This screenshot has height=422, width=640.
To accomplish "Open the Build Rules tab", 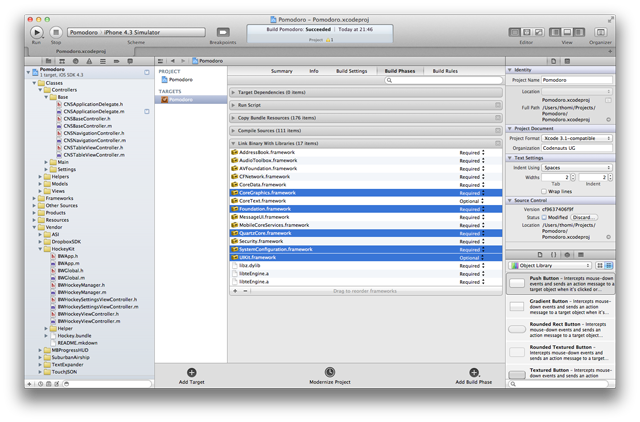I will point(444,71).
